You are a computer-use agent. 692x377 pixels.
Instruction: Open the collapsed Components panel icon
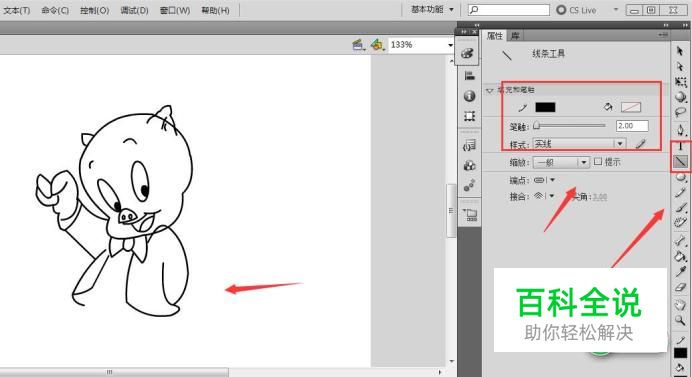(x=469, y=166)
